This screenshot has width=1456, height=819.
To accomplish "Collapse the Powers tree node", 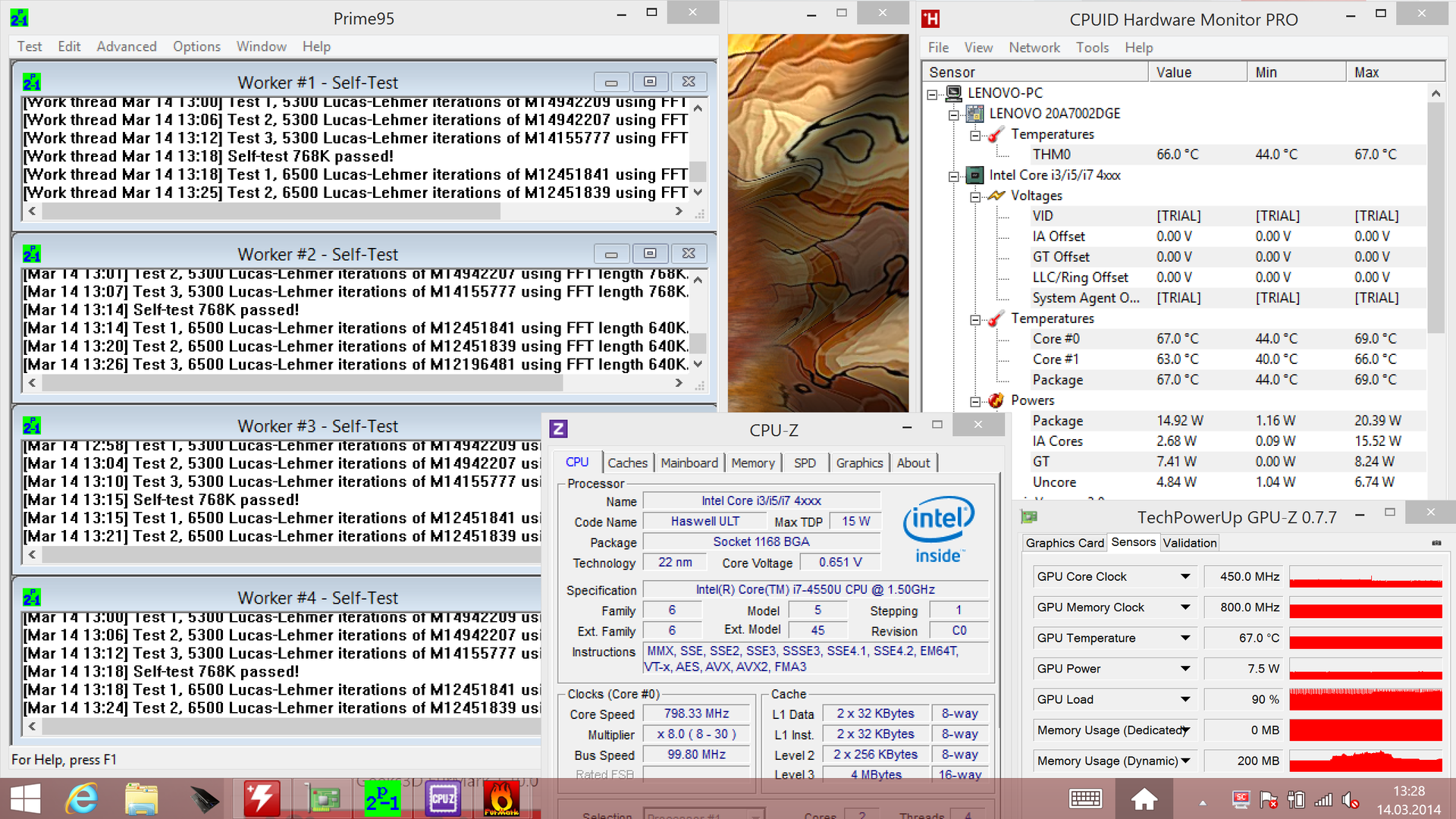I will pos(975,401).
